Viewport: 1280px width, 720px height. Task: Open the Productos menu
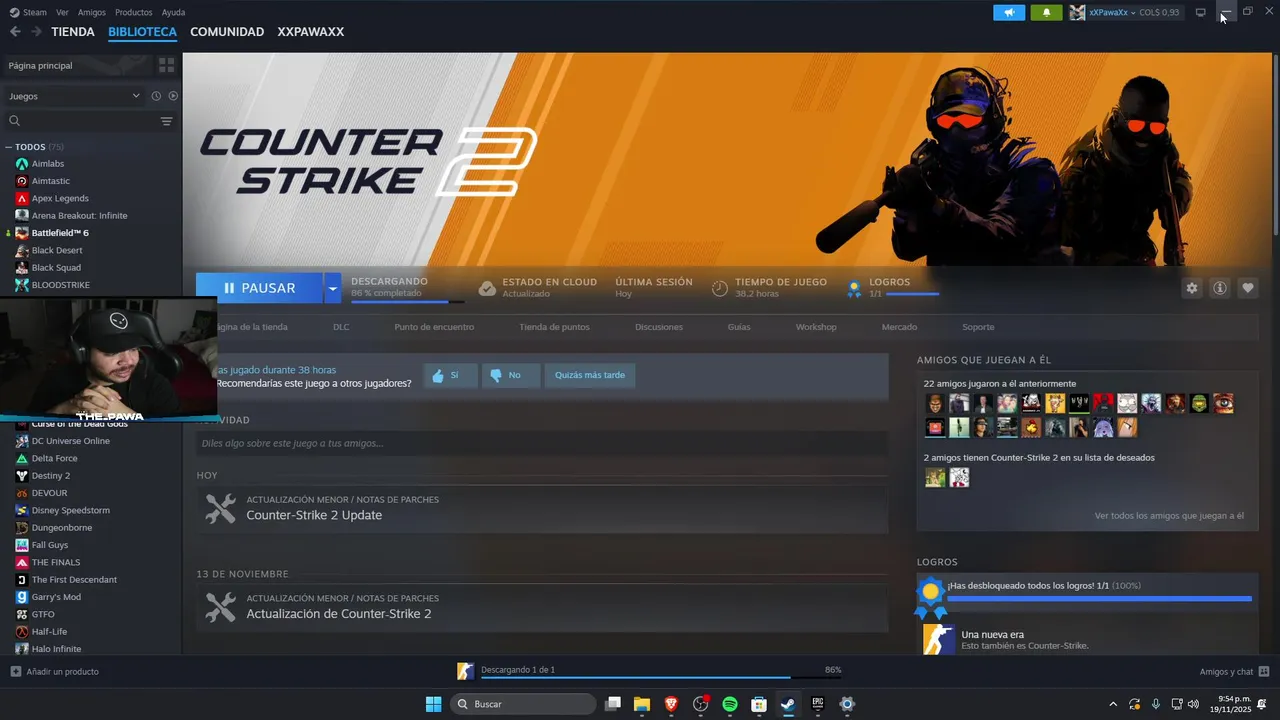(x=134, y=12)
